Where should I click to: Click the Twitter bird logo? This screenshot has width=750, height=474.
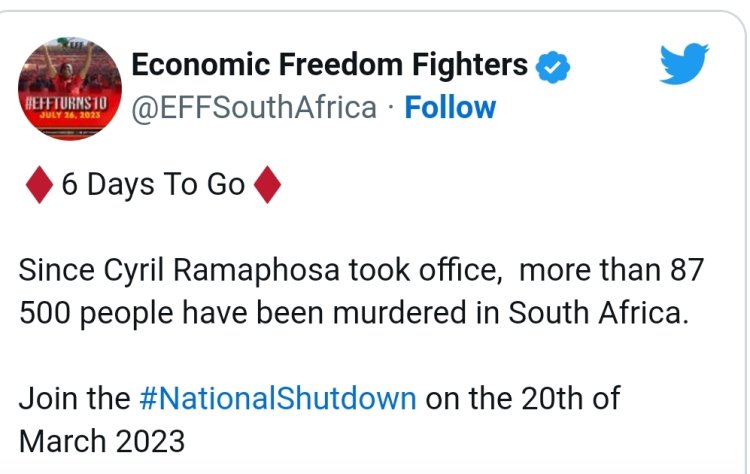(x=687, y=65)
